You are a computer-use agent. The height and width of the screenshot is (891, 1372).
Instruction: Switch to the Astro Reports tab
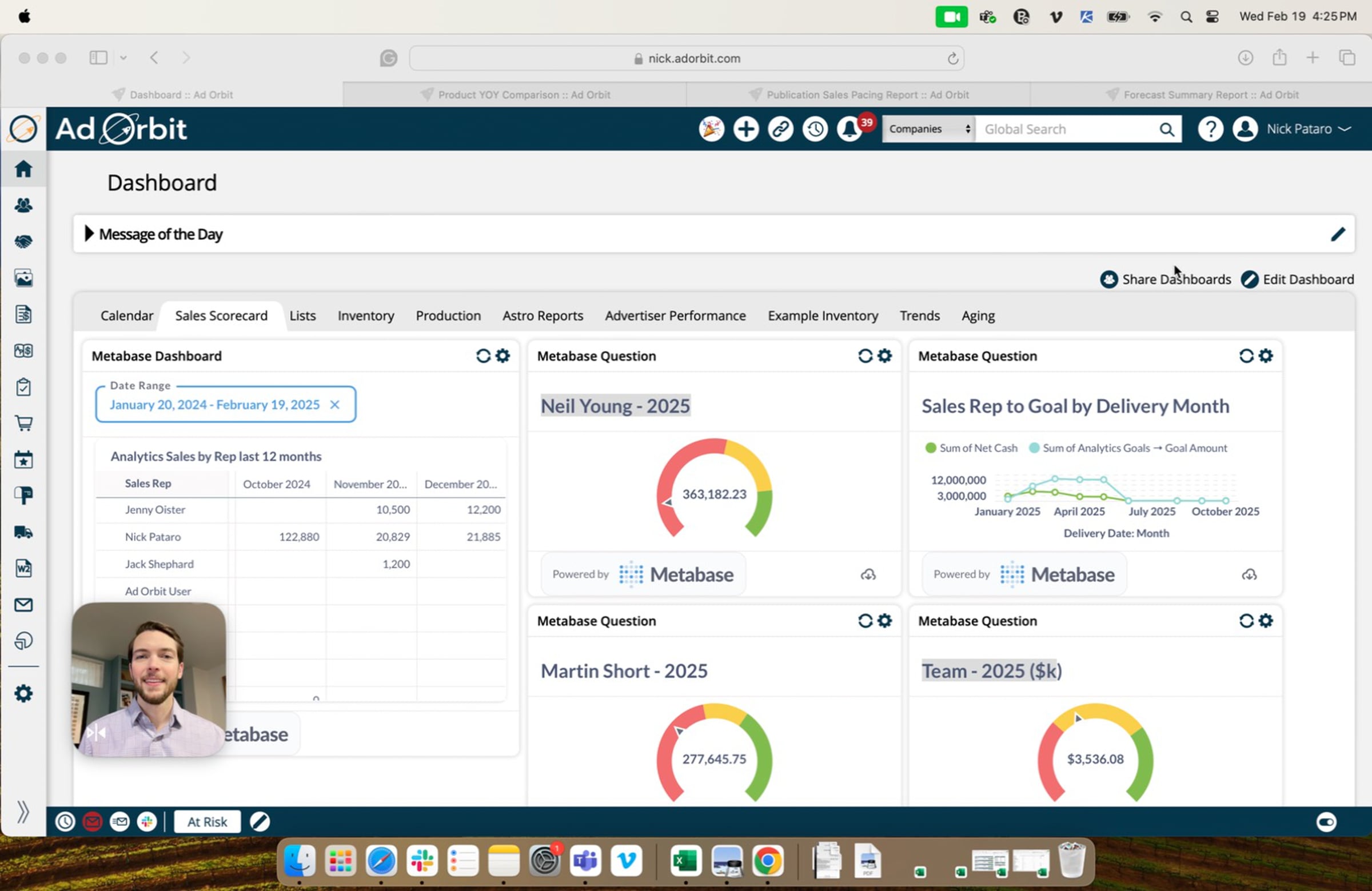(x=543, y=316)
